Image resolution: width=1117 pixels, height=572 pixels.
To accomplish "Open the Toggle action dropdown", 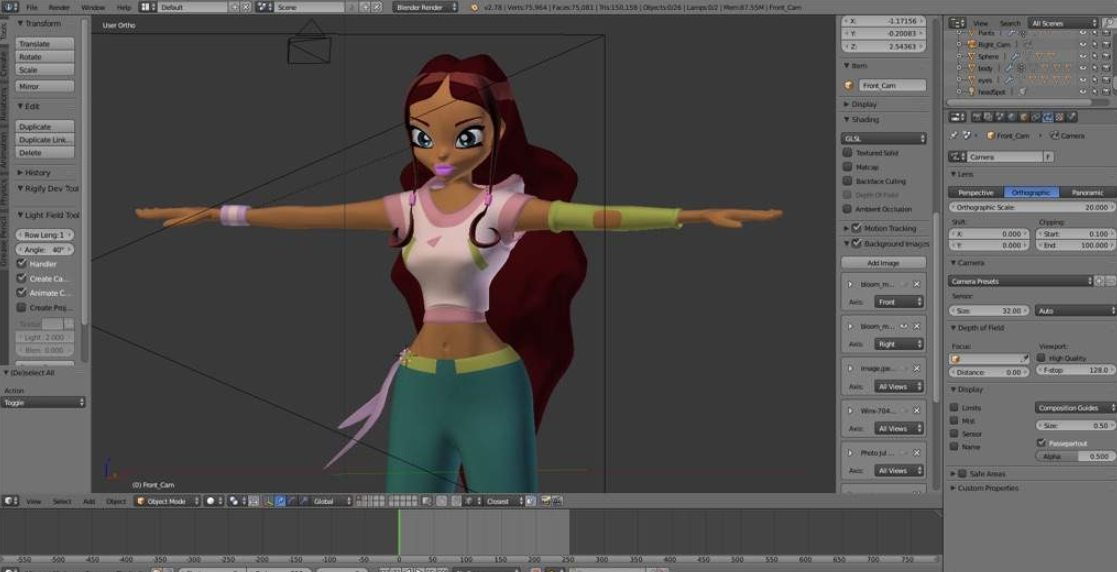I will click(43, 402).
